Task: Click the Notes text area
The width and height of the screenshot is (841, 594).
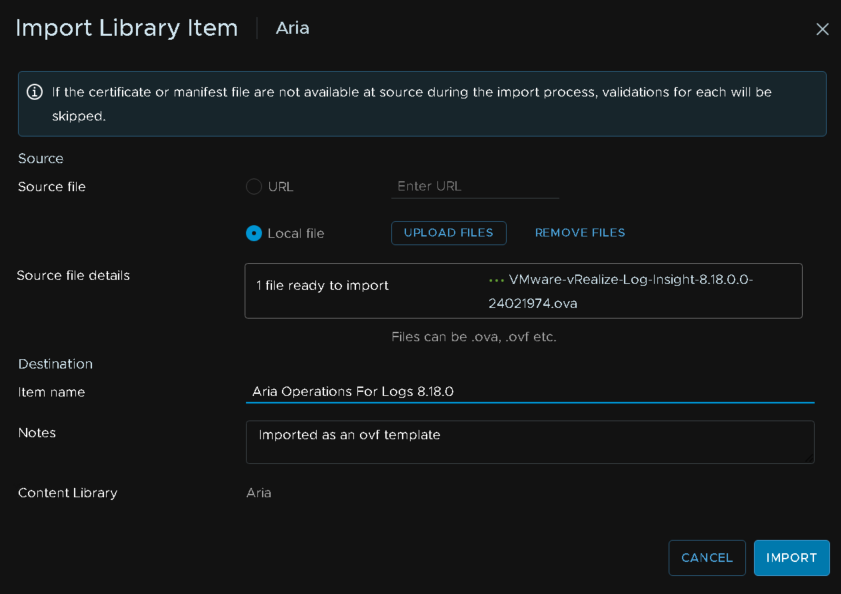Action: [x=530, y=442]
